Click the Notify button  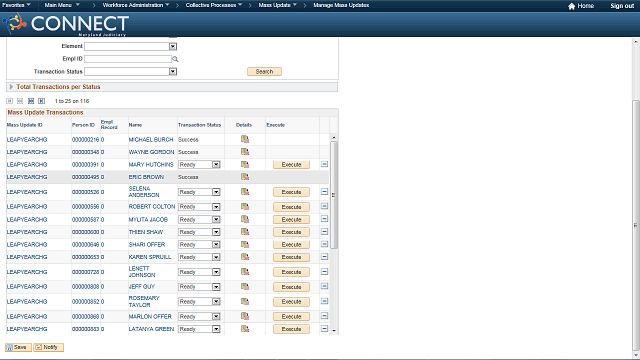49,347
